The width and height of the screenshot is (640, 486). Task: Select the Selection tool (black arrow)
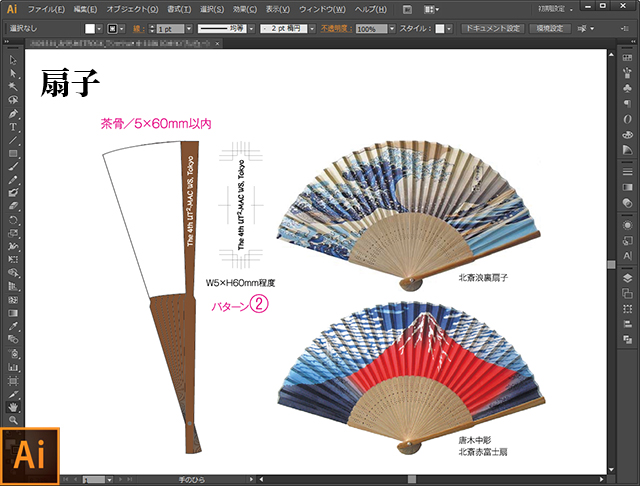pos(13,60)
